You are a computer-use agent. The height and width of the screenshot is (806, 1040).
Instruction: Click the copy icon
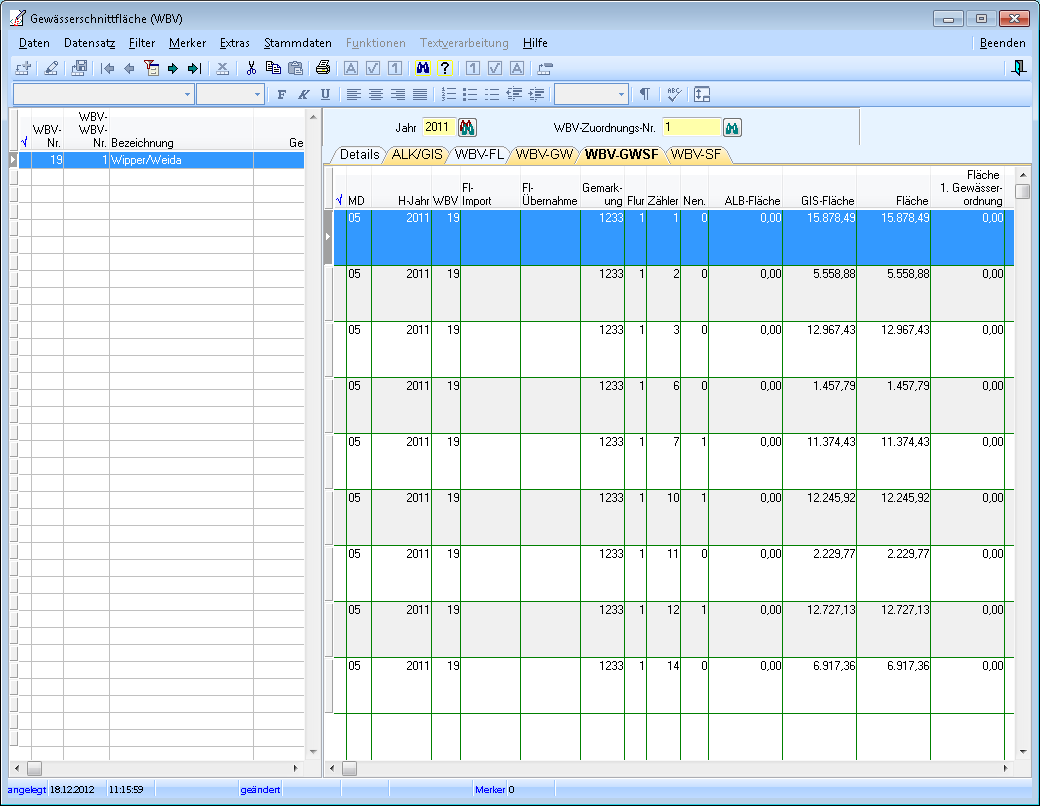[273, 68]
